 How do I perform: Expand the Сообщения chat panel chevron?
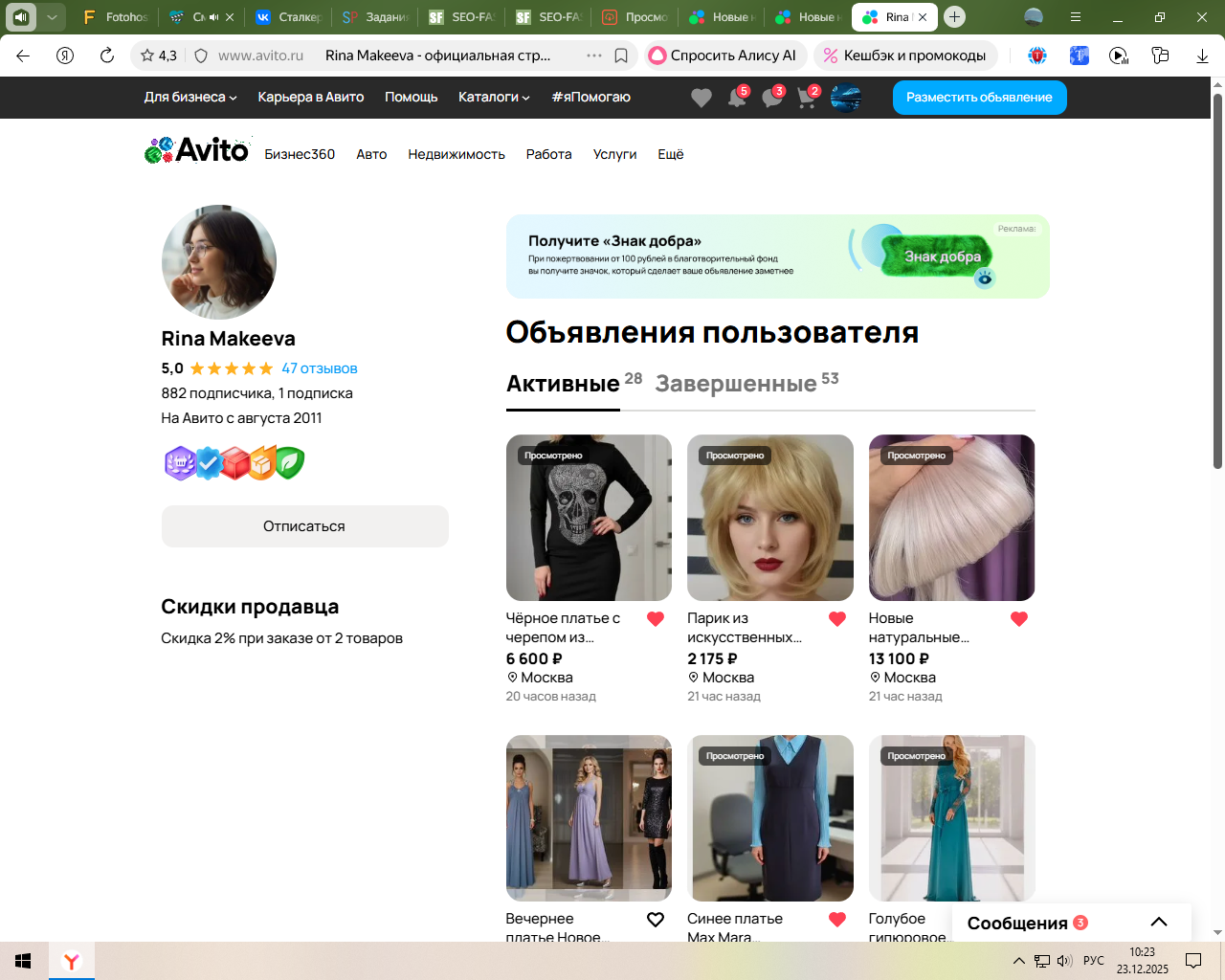(1159, 923)
